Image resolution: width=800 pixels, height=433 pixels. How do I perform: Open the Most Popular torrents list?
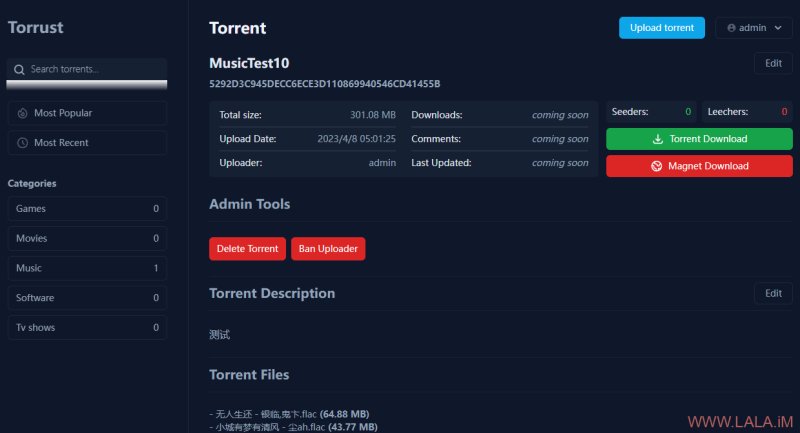click(x=87, y=113)
